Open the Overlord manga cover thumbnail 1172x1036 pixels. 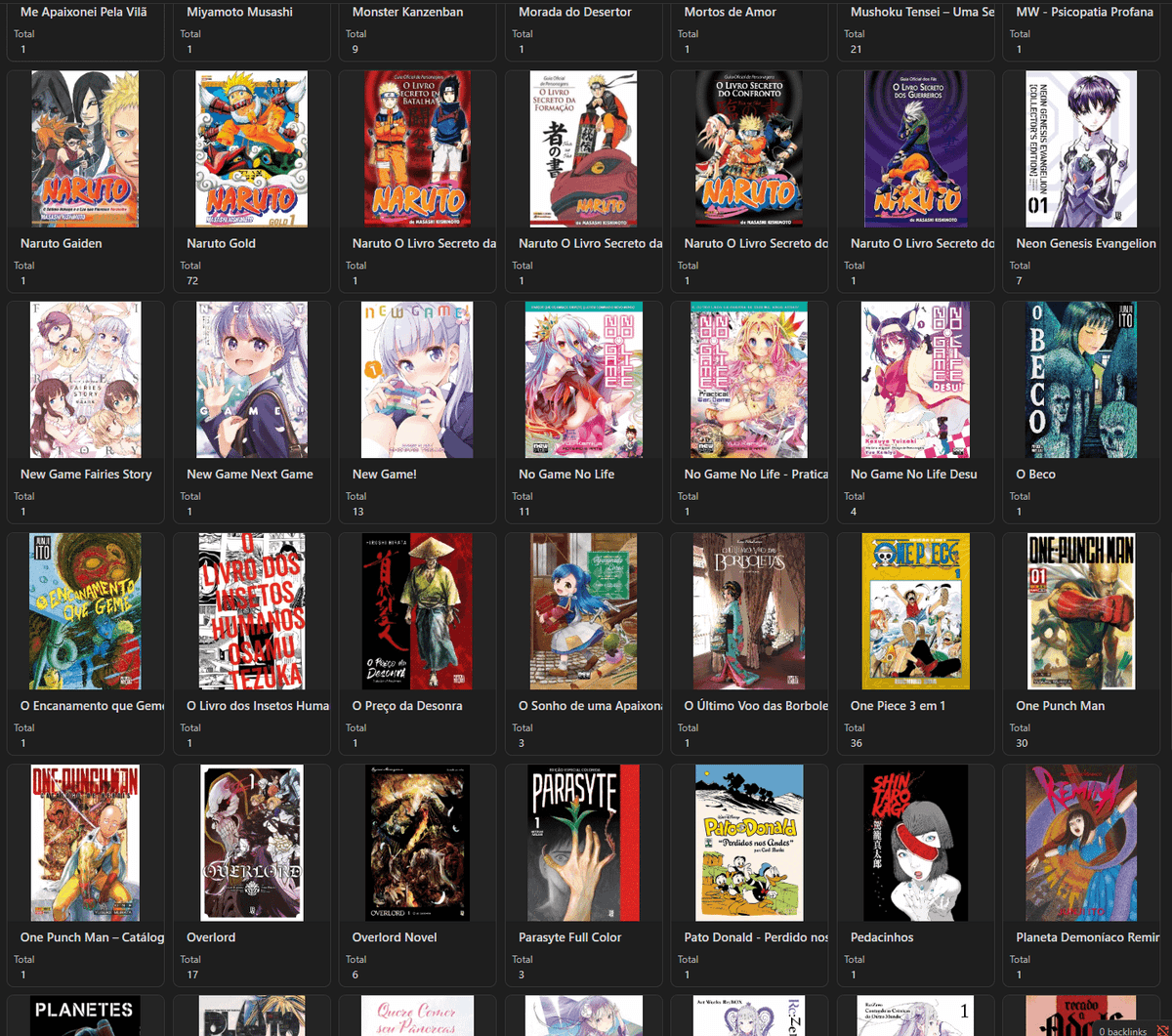point(251,843)
